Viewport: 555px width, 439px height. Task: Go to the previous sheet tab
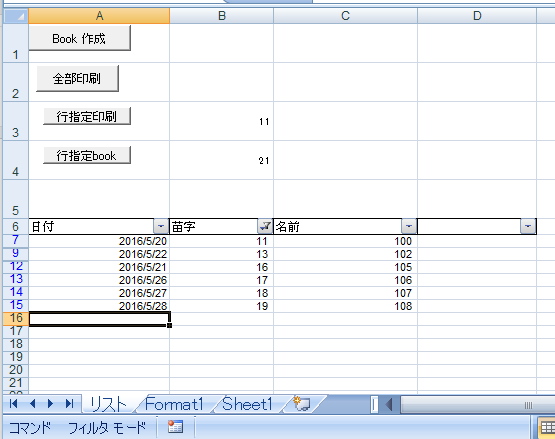(x=32, y=404)
